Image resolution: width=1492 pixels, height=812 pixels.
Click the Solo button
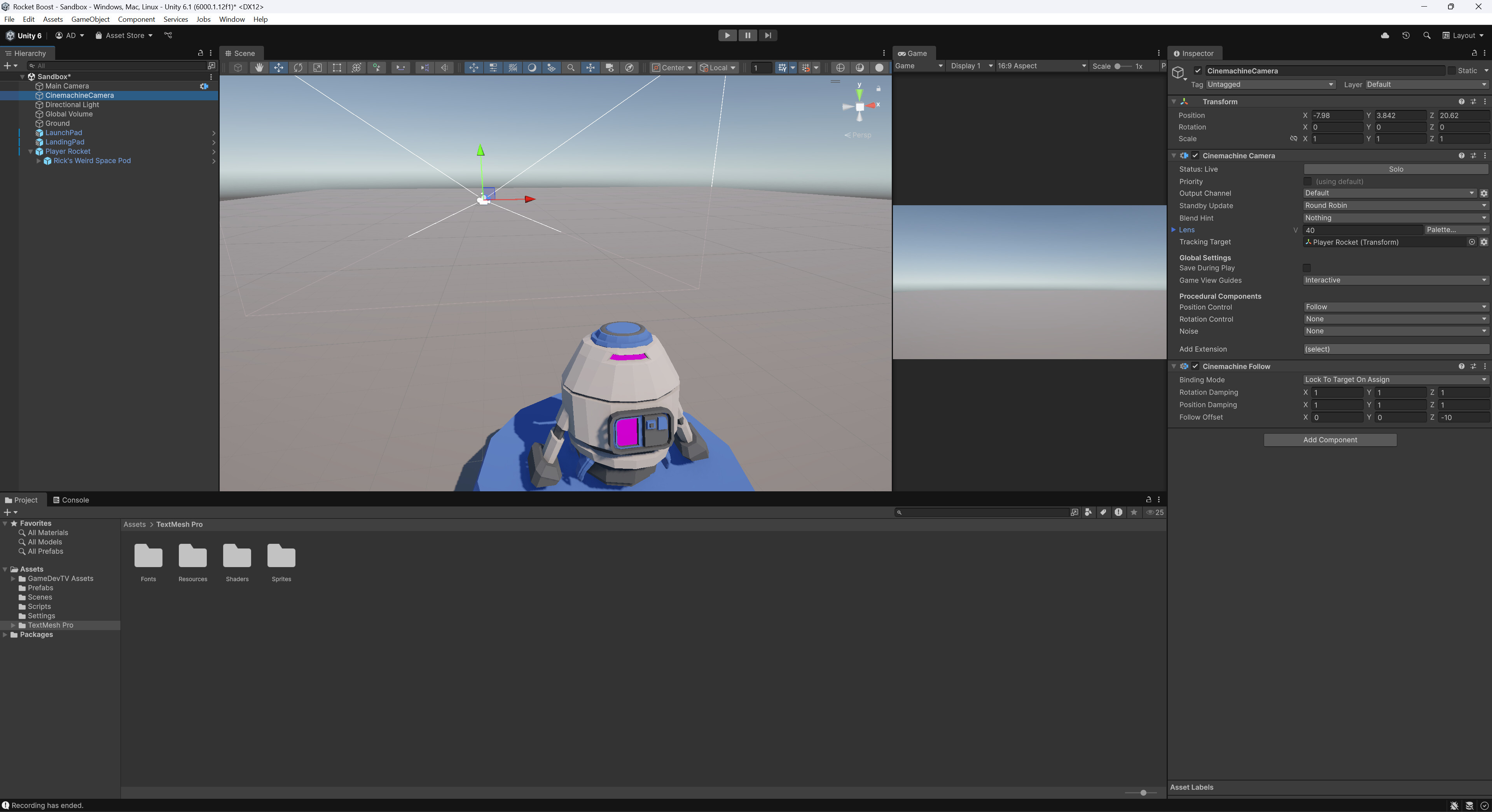1395,169
